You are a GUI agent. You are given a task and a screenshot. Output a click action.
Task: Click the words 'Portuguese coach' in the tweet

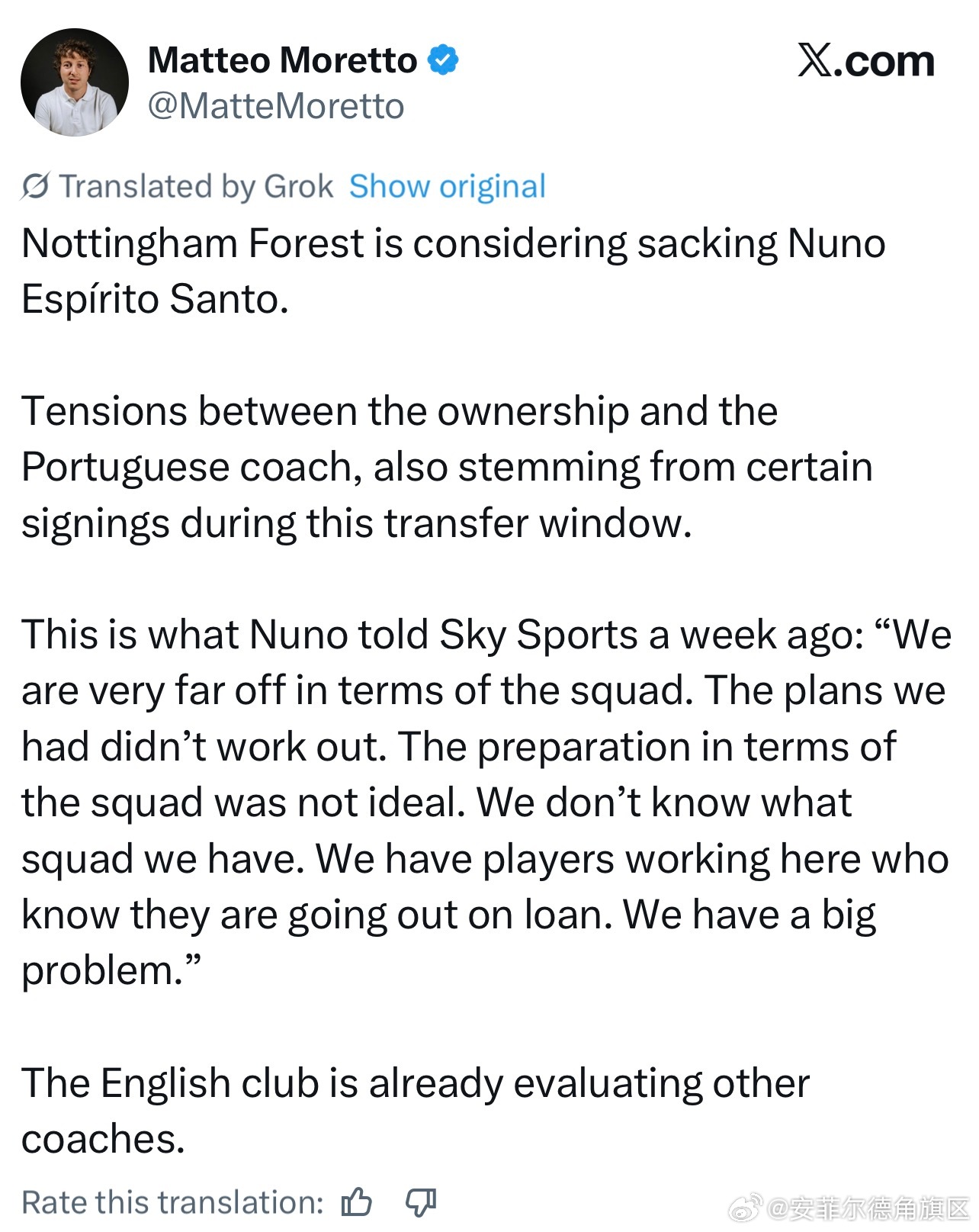click(x=191, y=467)
